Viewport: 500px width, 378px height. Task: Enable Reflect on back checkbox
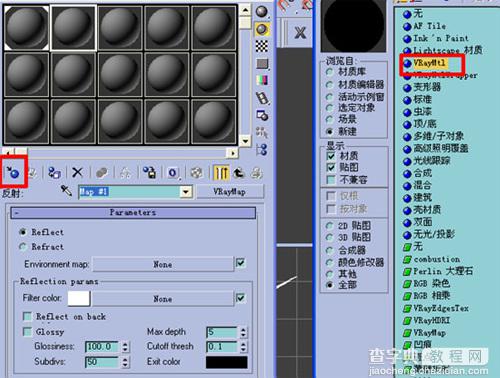[27, 316]
